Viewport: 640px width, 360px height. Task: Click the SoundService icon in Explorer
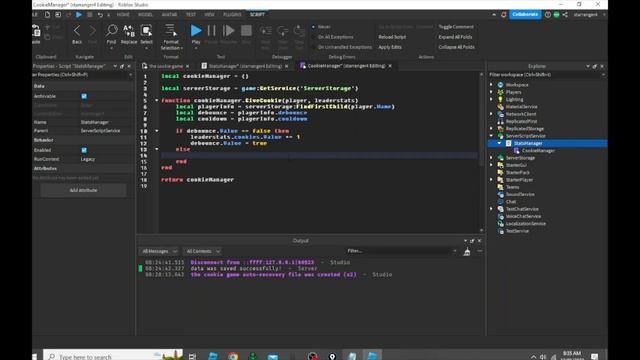(x=500, y=194)
